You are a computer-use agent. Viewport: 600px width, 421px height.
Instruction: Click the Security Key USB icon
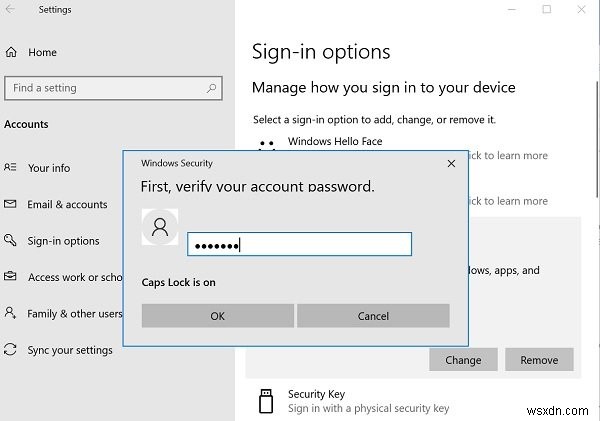tap(266, 401)
